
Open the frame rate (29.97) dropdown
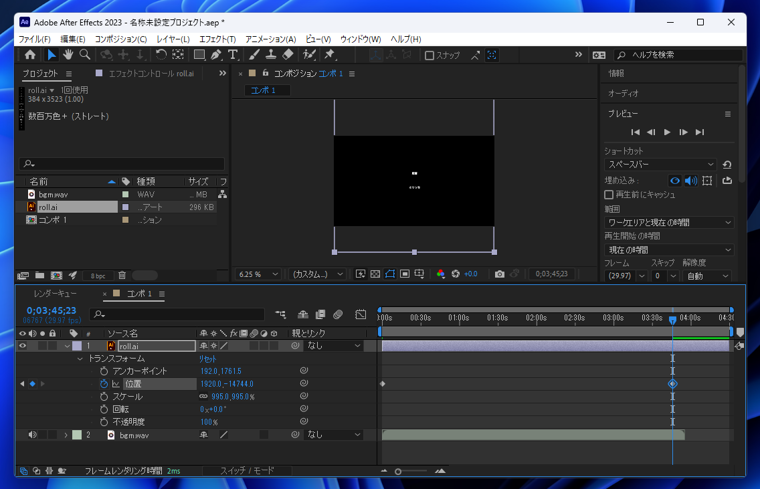pos(626,276)
